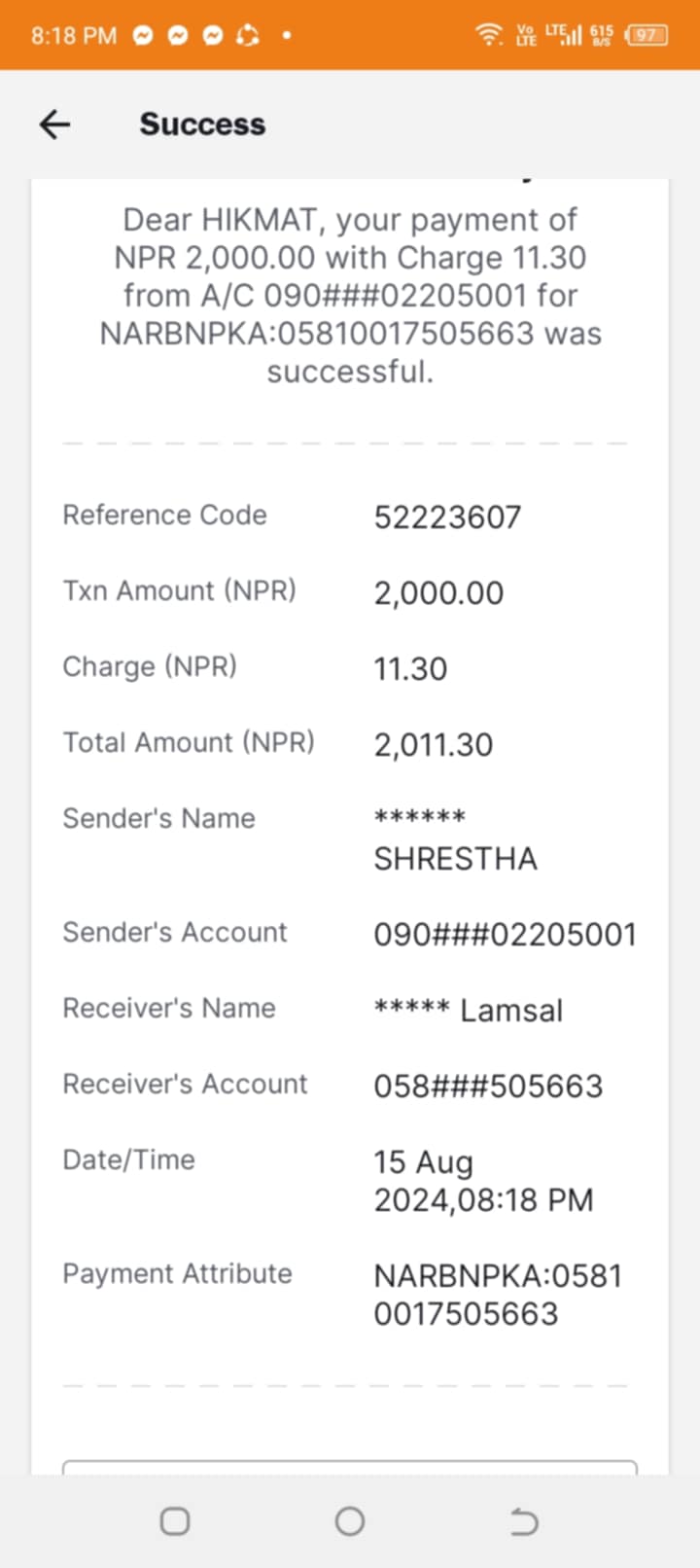Tap the Receiver's Name Lamsal field
Screen dimensions: 700x1568
(469, 1011)
